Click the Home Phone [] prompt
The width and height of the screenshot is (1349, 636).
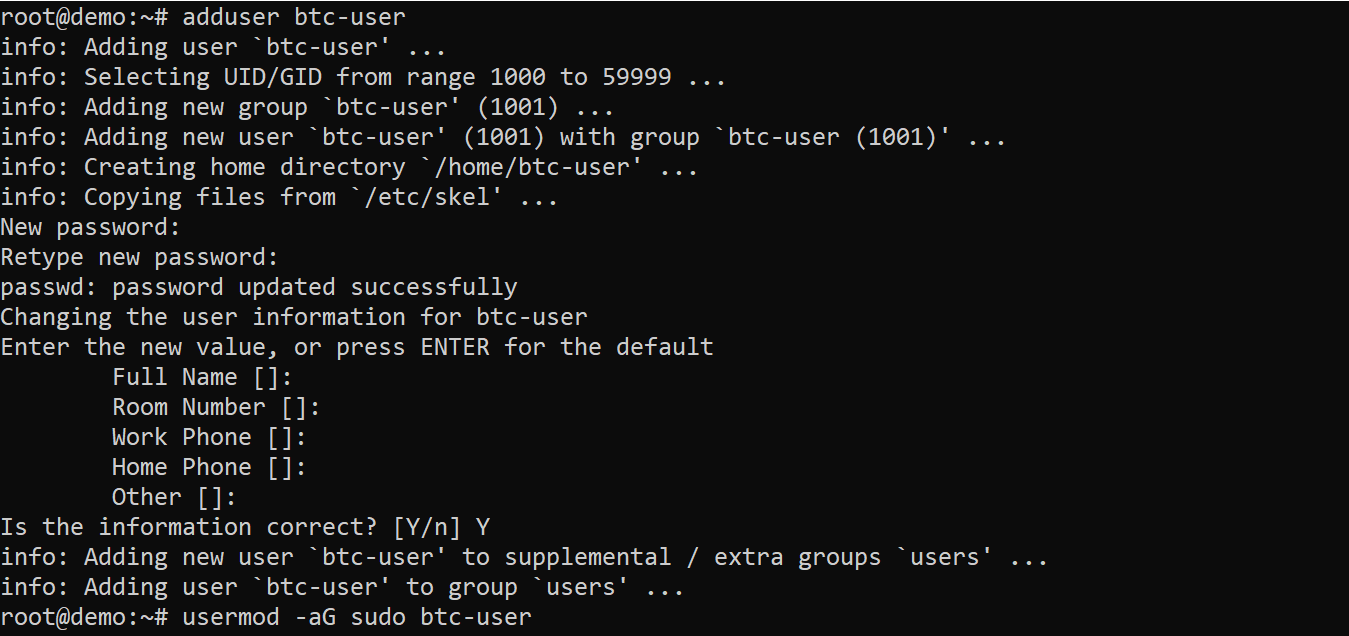click(209, 467)
